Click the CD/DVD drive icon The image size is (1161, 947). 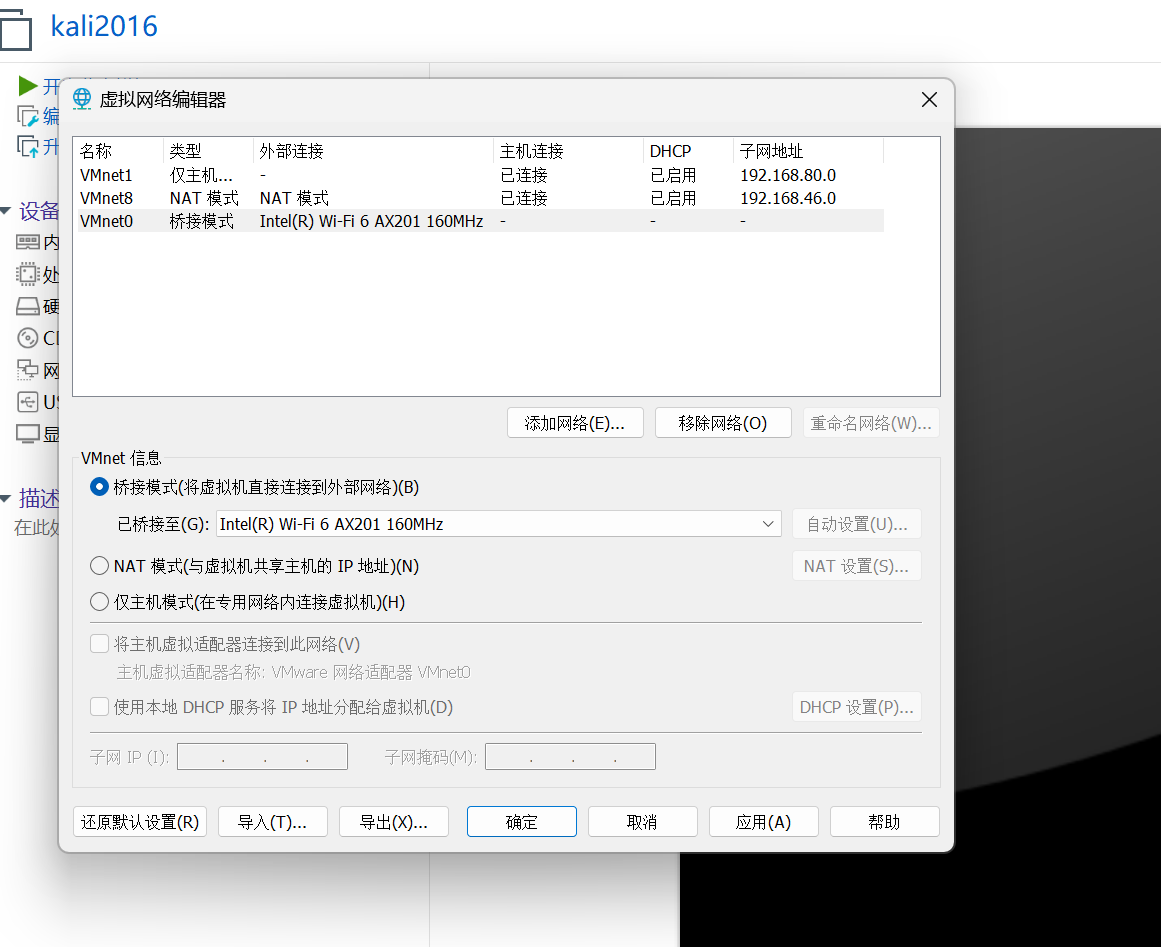(x=27, y=338)
